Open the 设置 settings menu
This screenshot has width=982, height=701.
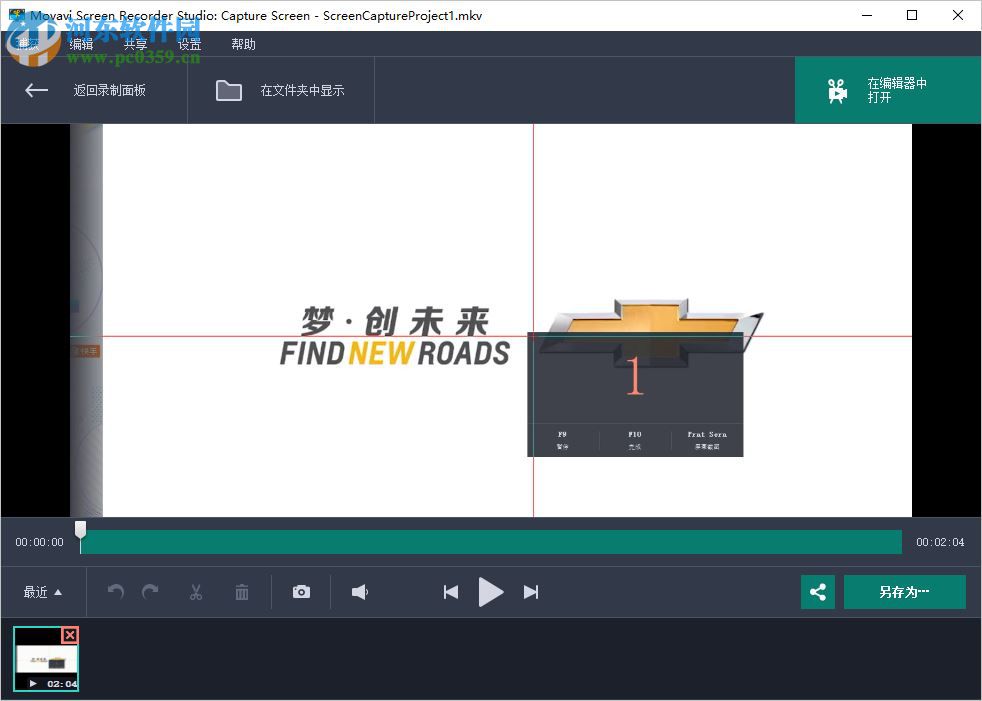189,43
